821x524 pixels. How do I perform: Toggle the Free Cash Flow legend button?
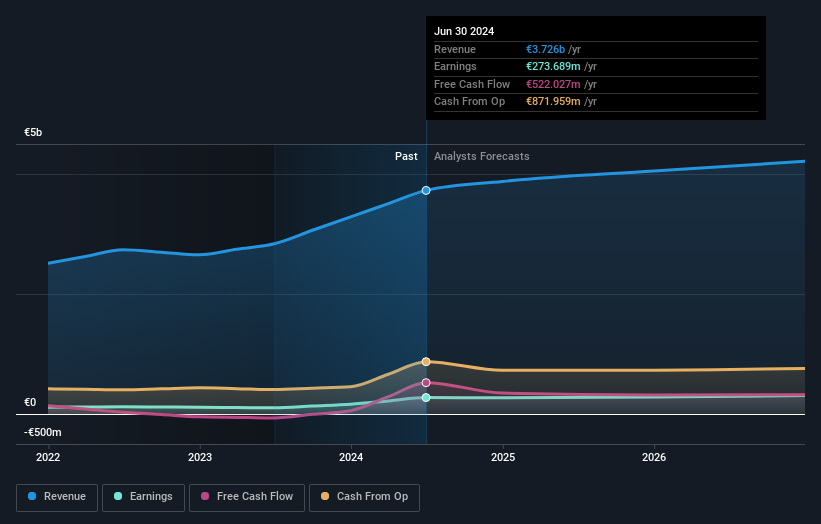click(247, 497)
